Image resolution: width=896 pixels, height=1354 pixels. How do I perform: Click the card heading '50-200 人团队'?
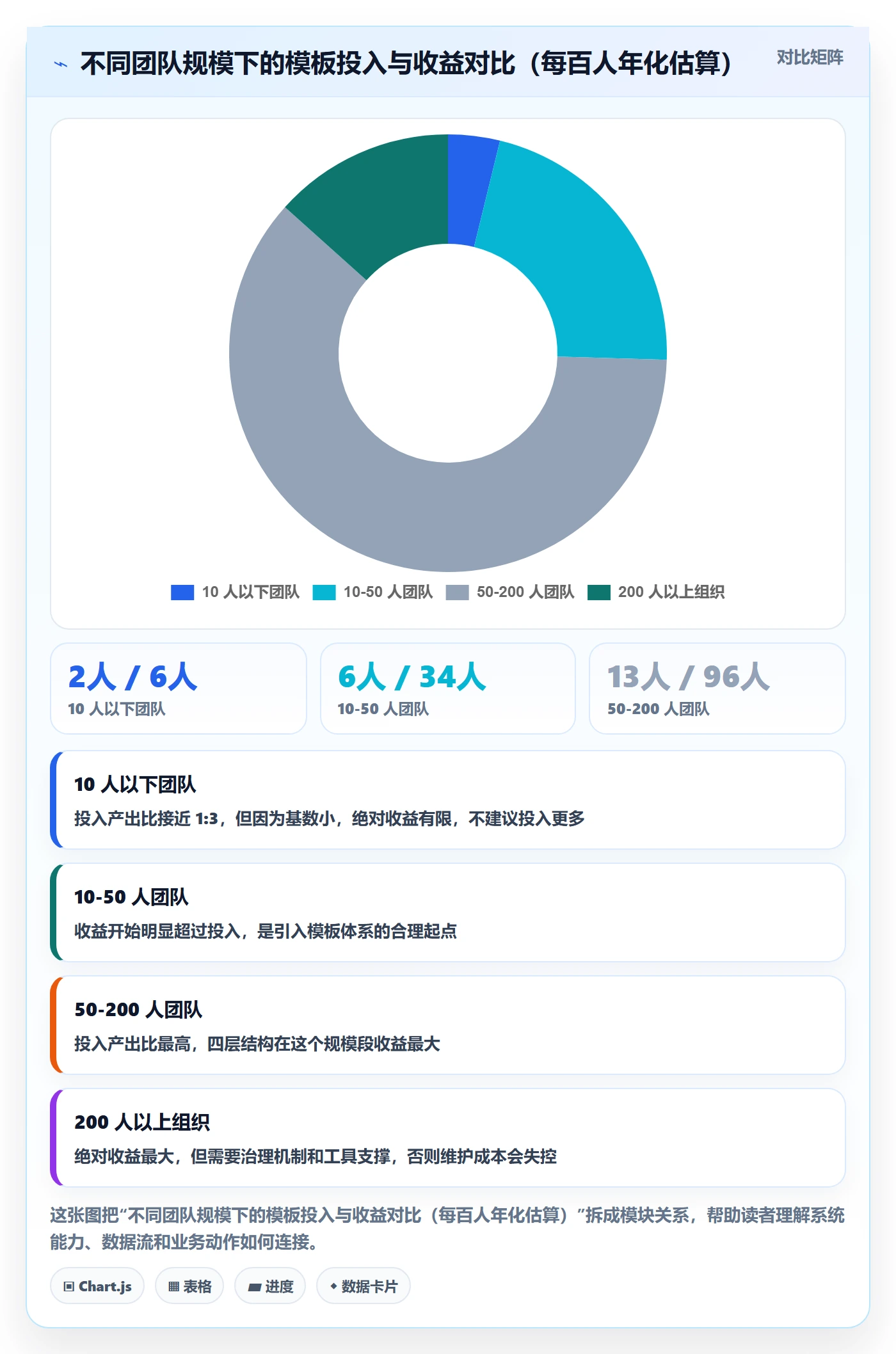pos(138,1010)
